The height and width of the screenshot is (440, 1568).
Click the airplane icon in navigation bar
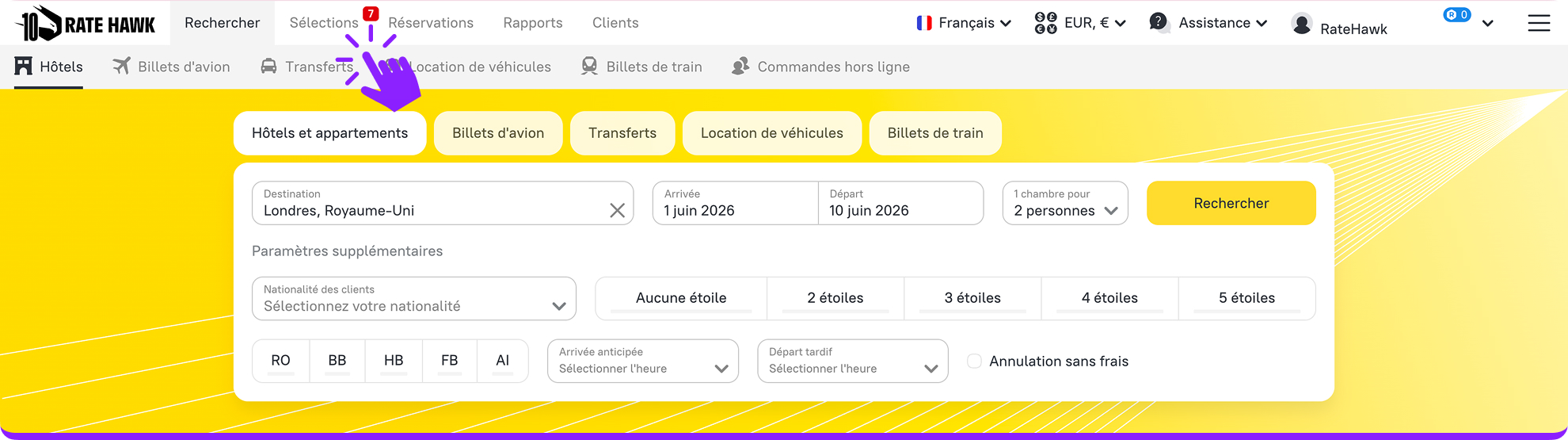point(121,67)
